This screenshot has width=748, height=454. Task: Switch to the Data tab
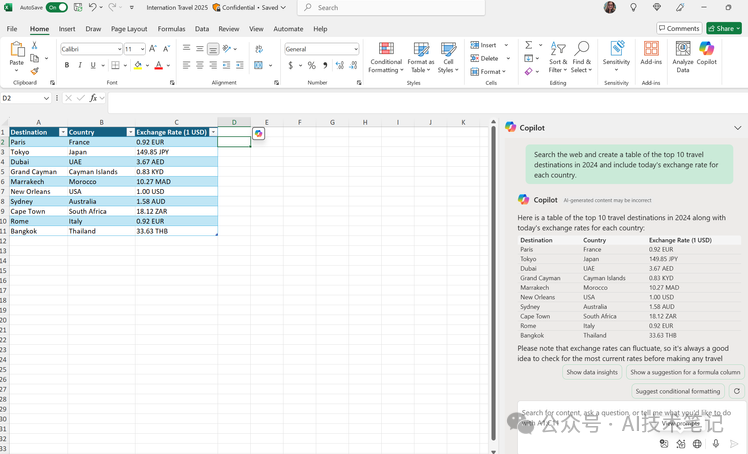click(202, 29)
